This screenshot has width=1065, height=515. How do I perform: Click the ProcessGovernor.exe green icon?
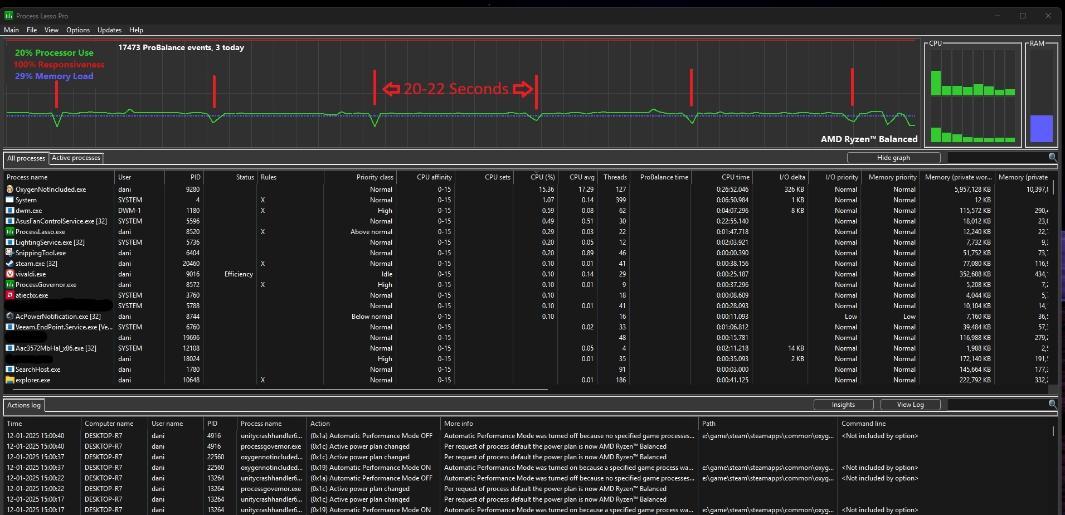pyautogui.click(x=10, y=285)
